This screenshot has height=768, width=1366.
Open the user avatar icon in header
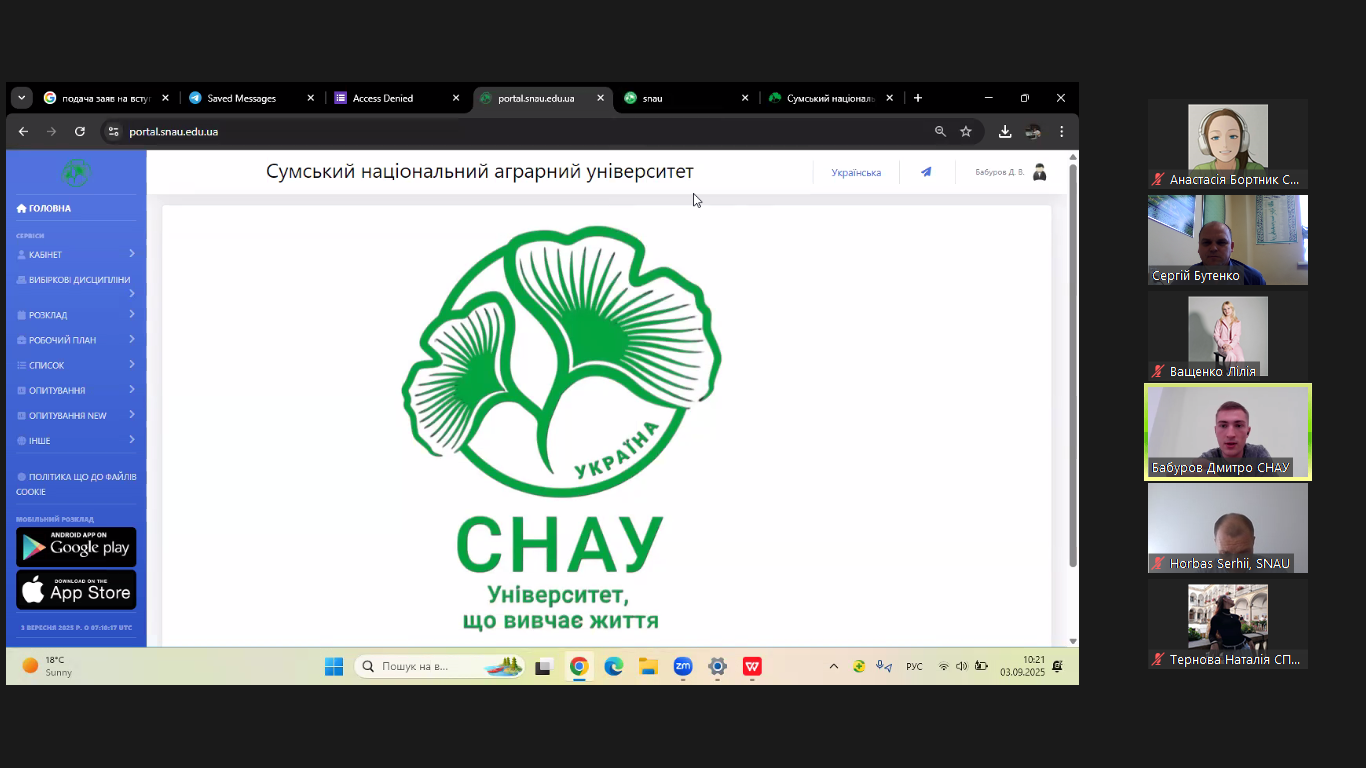pyautogui.click(x=1039, y=172)
